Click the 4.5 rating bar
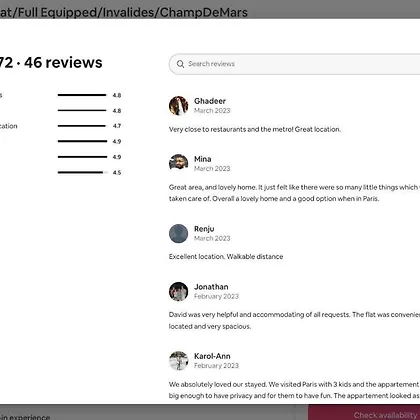 83,172
